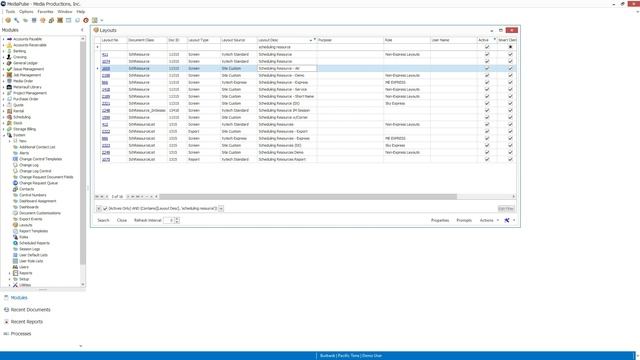Click the Search button in Layouts

[x=103, y=220]
